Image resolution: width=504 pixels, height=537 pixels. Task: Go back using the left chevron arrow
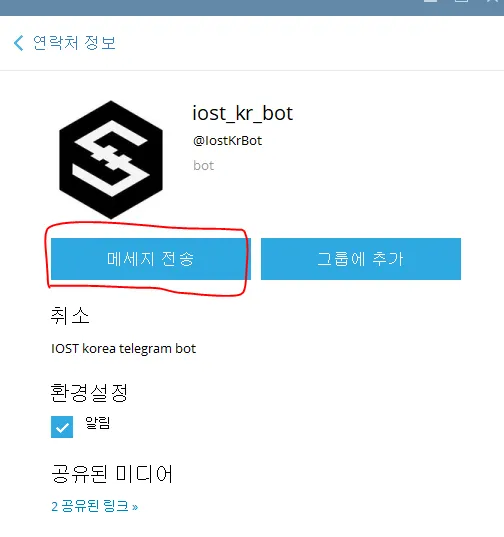pos(18,43)
